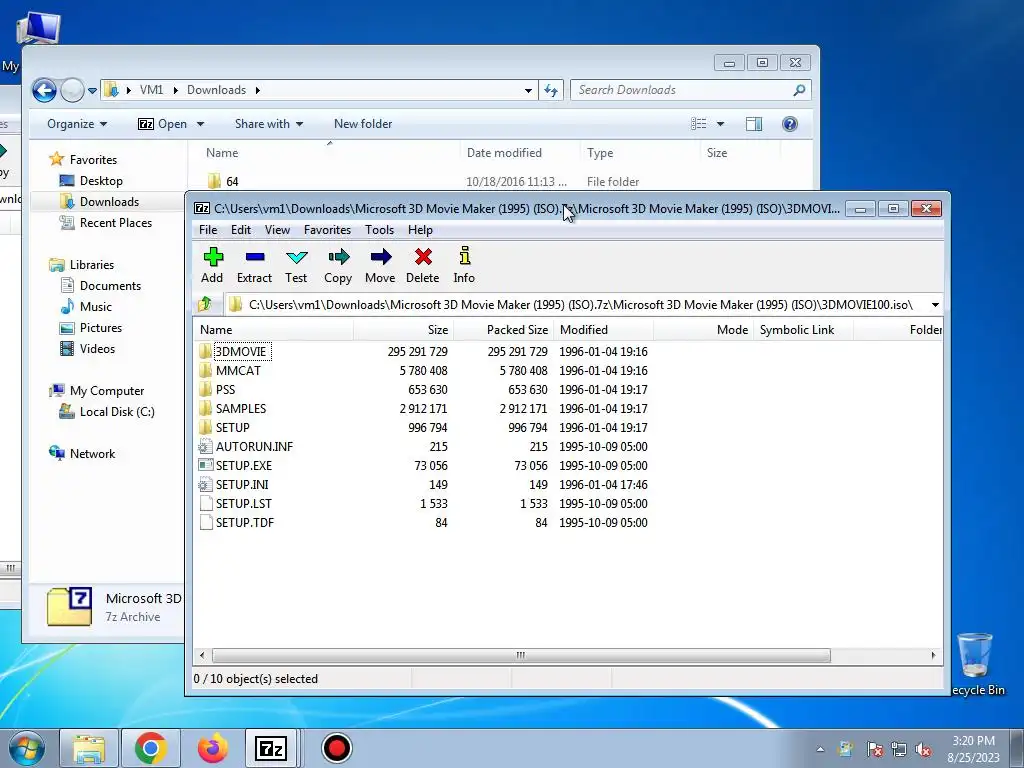Image resolution: width=1024 pixels, height=768 pixels.
Task: Refresh the Downloads folder view
Action: tap(551, 90)
